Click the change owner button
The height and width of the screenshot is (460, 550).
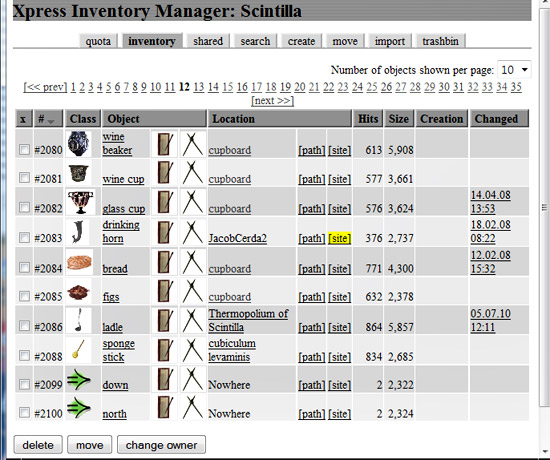coord(161,445)
